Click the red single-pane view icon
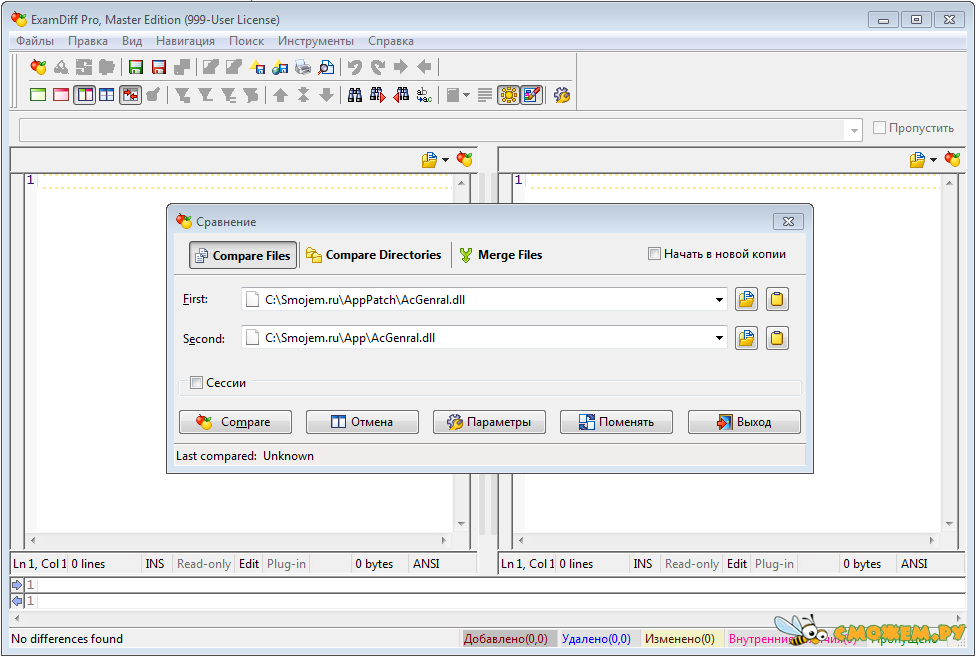Viewport: 976px width, 657px height. 61,95
